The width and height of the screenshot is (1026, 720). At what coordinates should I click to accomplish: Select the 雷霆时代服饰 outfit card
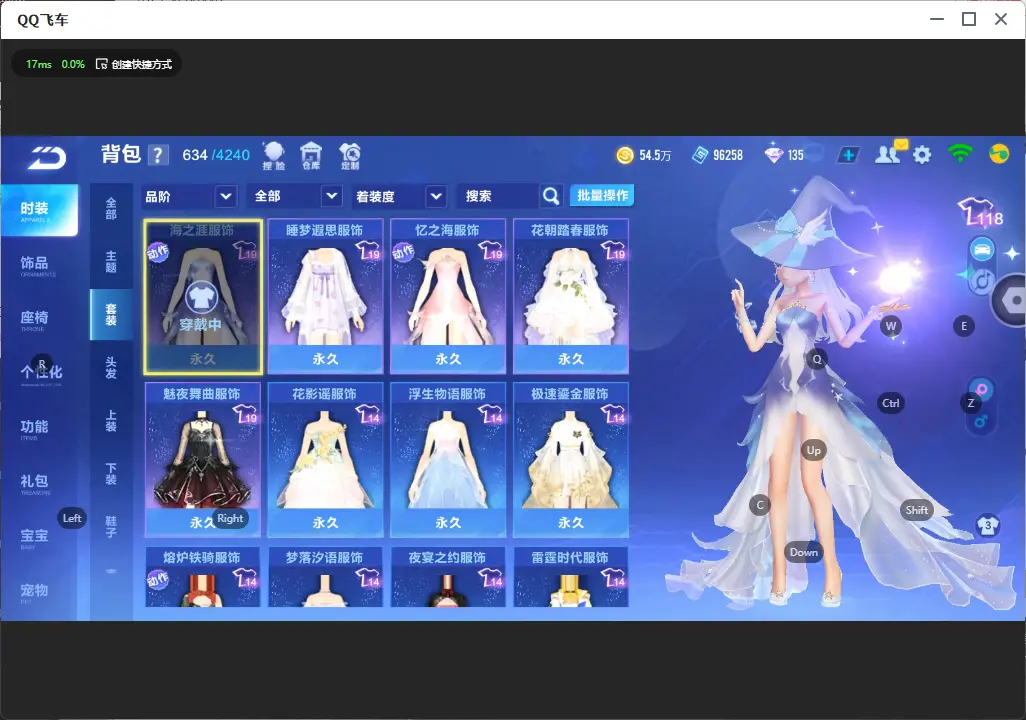coord(571,577)
